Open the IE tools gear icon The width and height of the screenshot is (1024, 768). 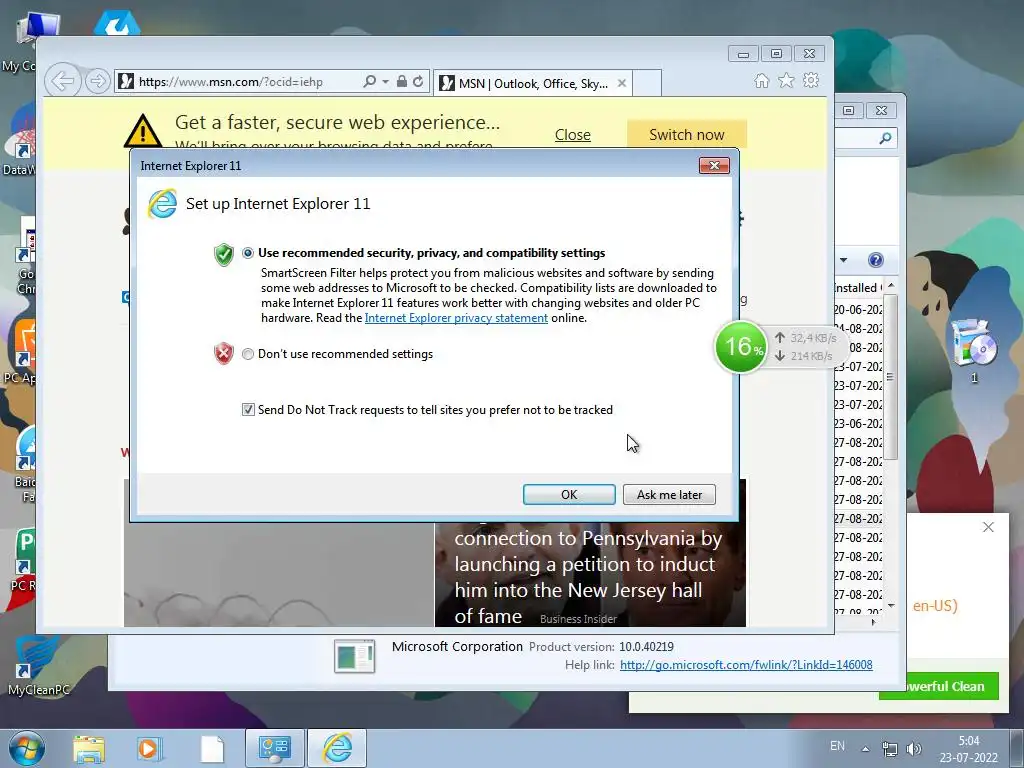[811, 80]
